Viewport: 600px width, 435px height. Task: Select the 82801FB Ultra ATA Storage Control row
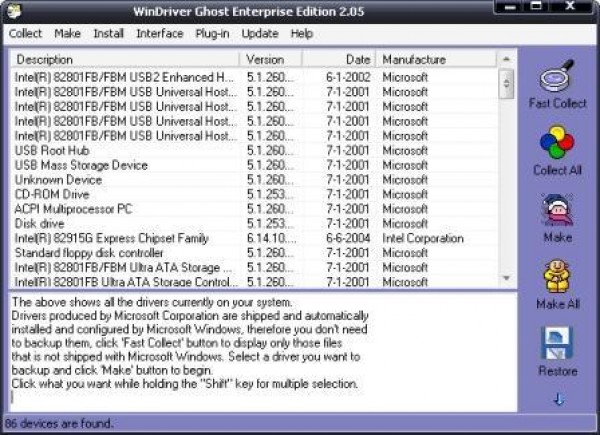click(x=254, y=282)
